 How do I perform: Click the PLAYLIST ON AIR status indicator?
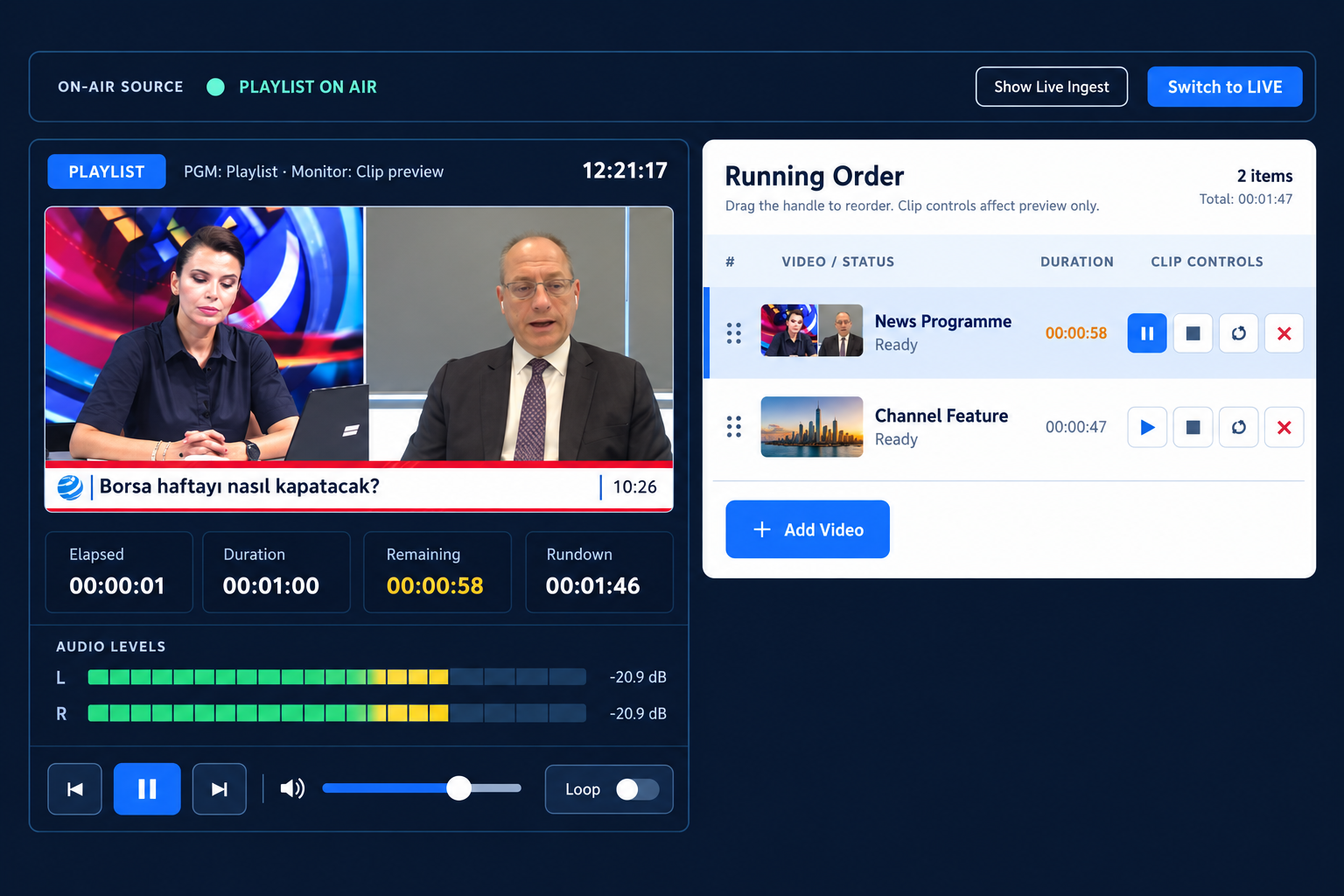(291, 87)
